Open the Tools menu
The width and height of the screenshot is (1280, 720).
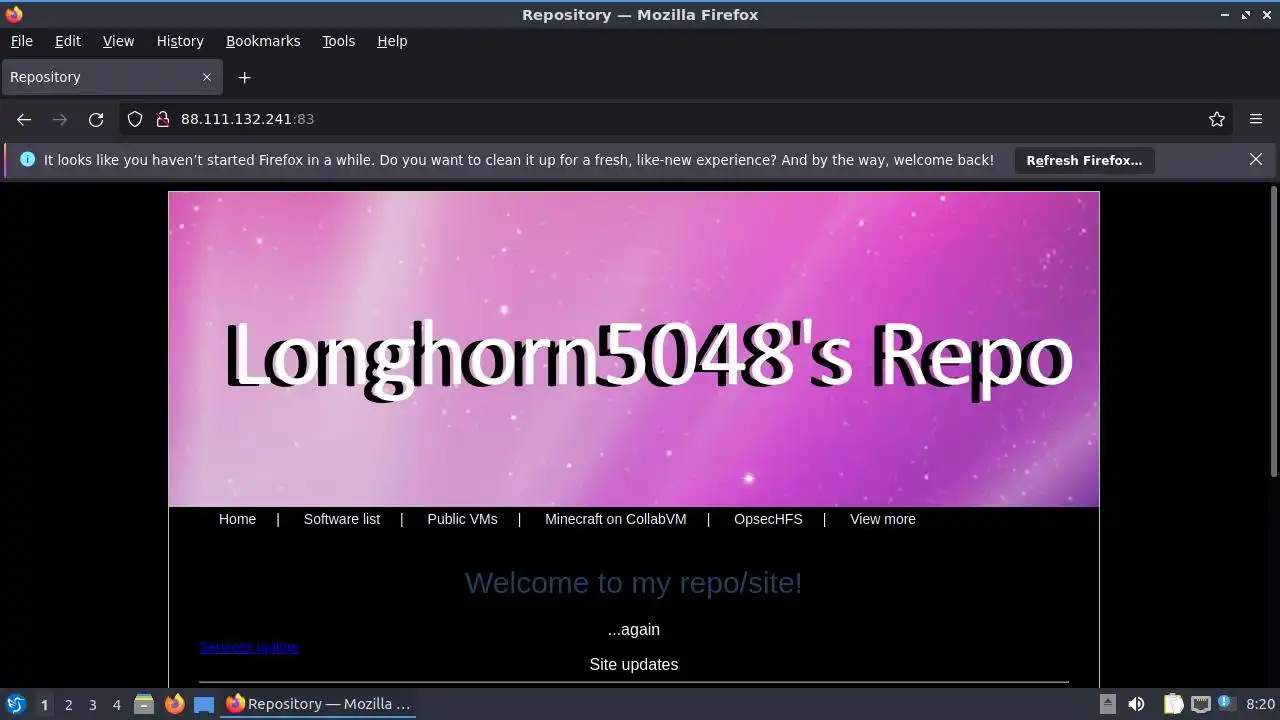[x=338, y=41]
